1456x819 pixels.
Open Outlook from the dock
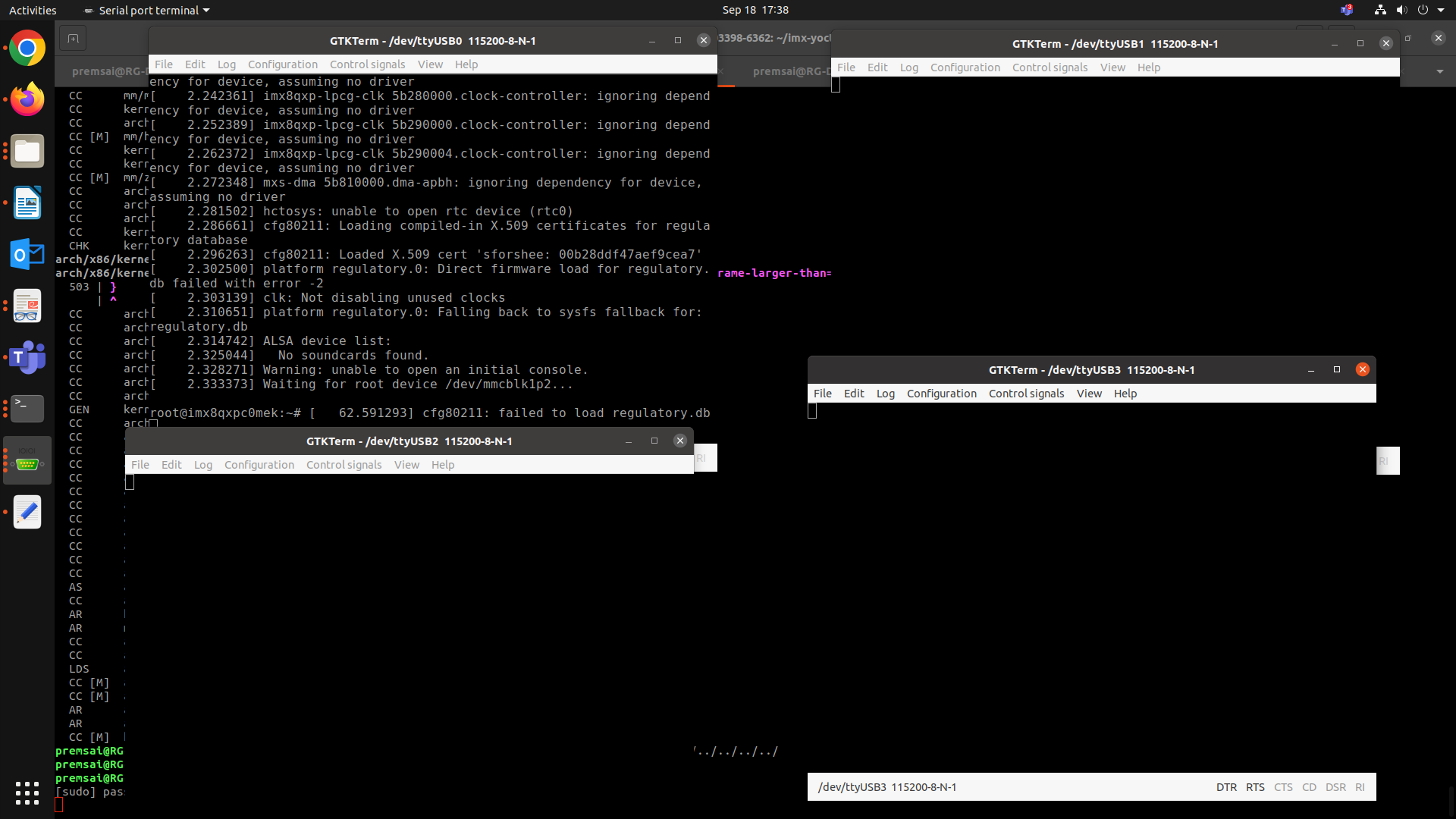pos(27,255)
